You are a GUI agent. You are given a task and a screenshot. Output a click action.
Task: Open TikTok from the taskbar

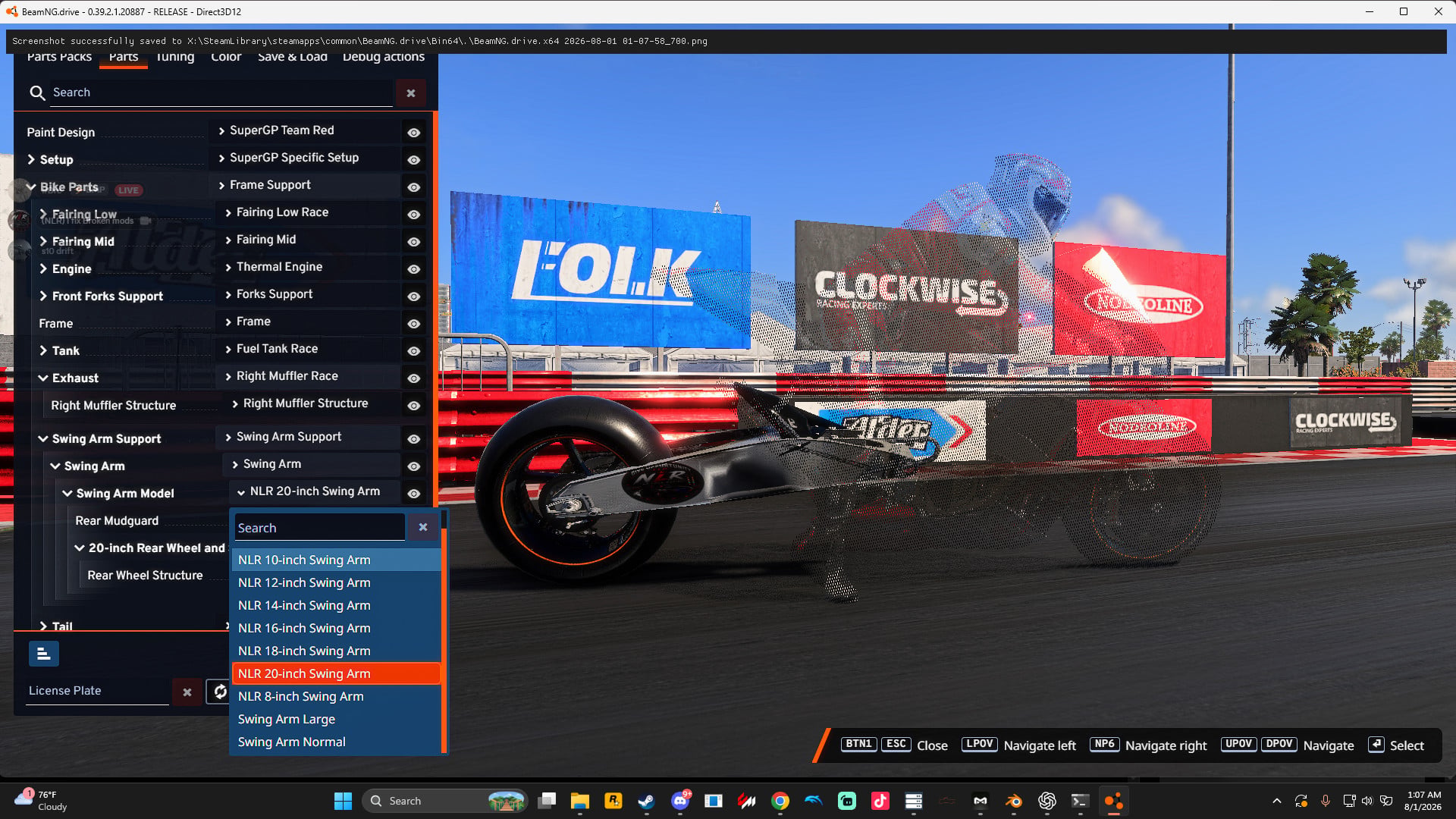(x=880, y=801)
